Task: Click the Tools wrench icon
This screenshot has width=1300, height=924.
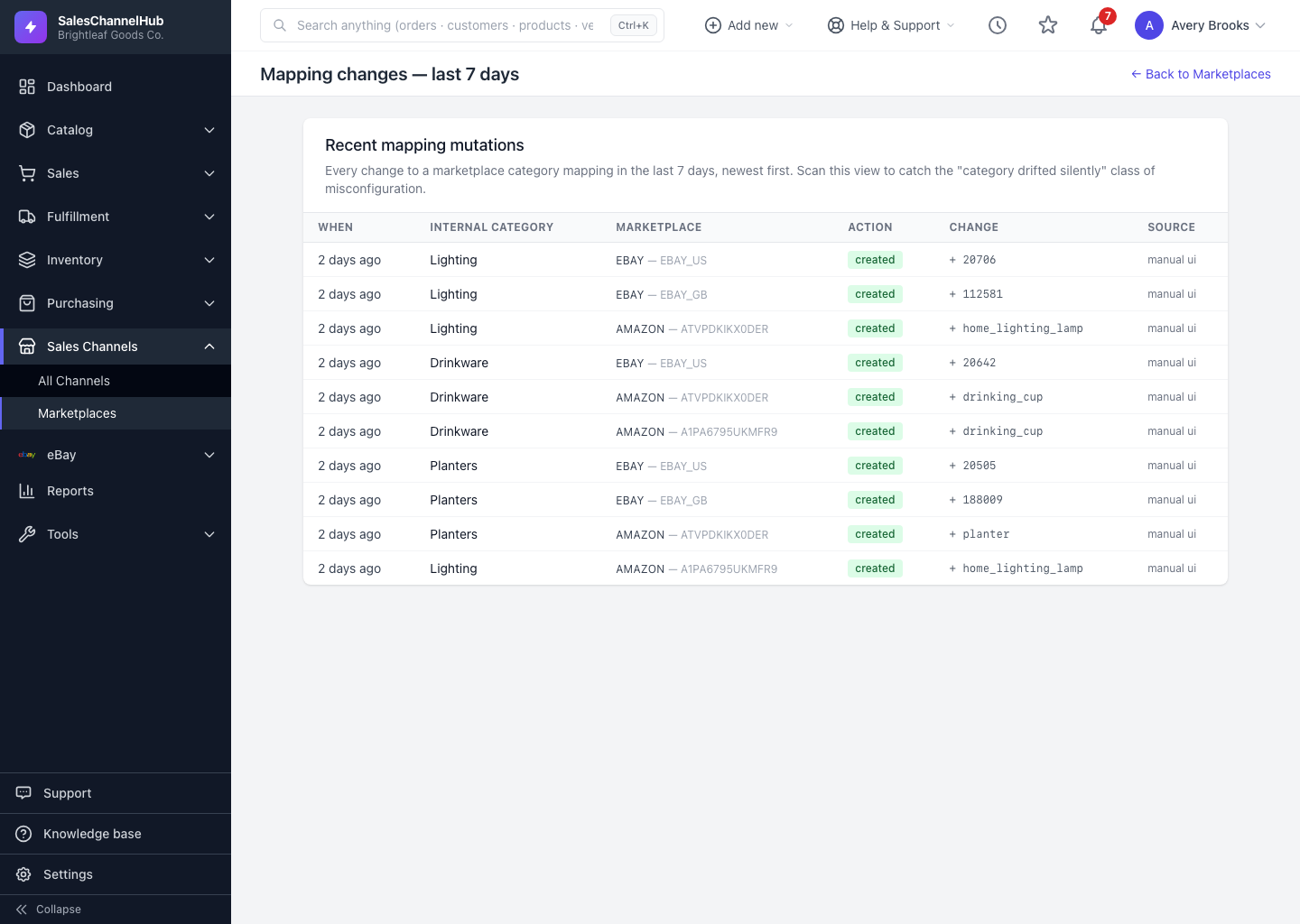Action: tap(27, 534)
